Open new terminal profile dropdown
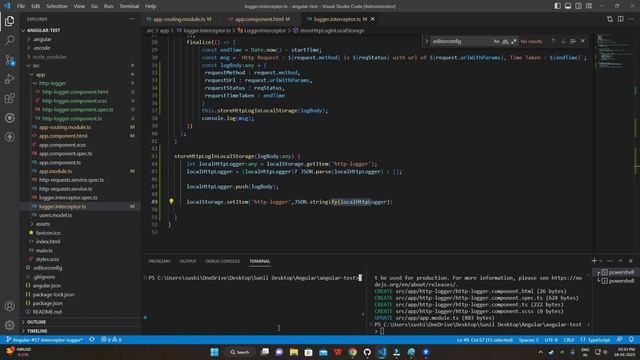Screen dimensions: 640x360 pos(600,261)
